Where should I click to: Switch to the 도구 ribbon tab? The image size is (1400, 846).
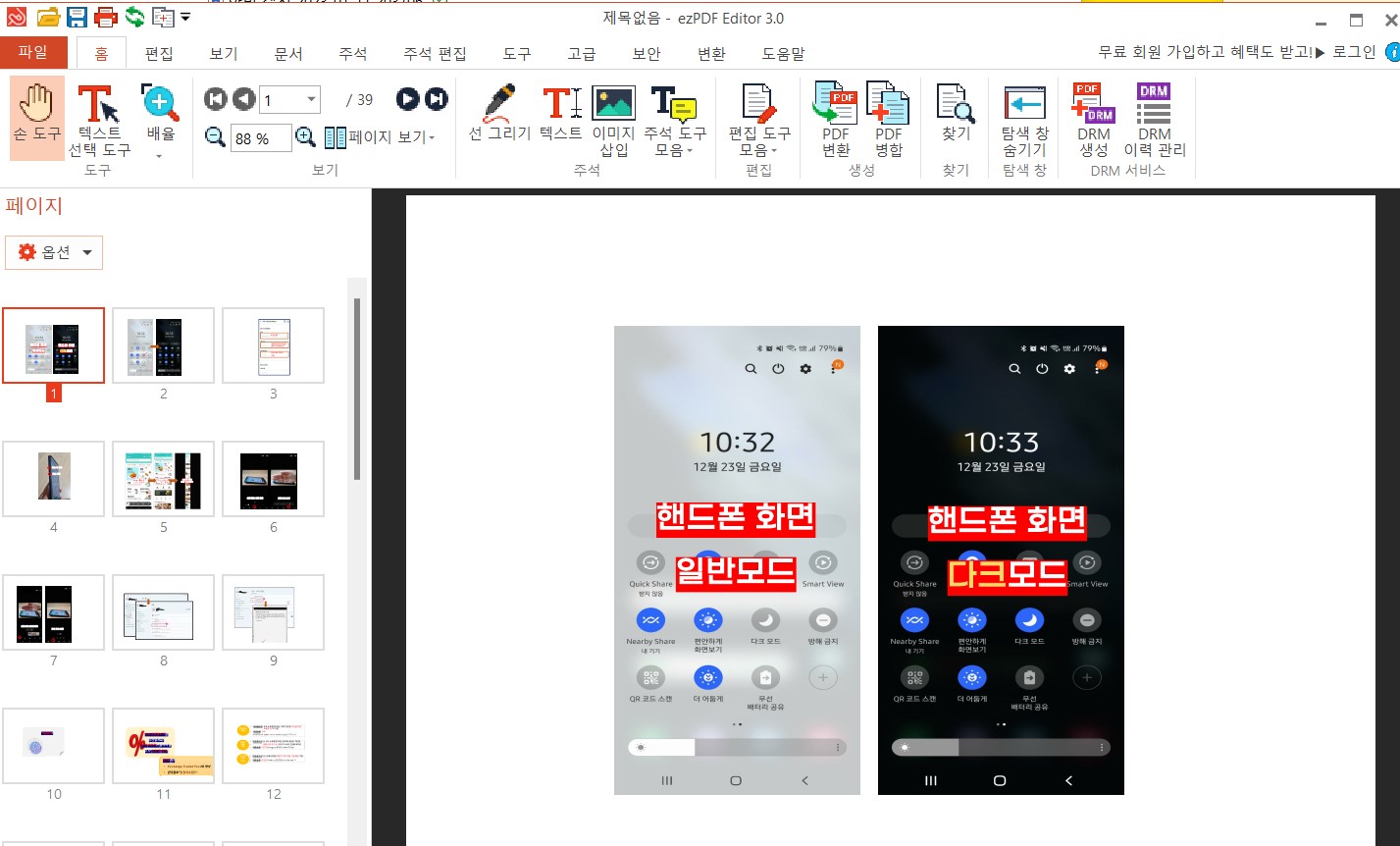click(517, 54)
